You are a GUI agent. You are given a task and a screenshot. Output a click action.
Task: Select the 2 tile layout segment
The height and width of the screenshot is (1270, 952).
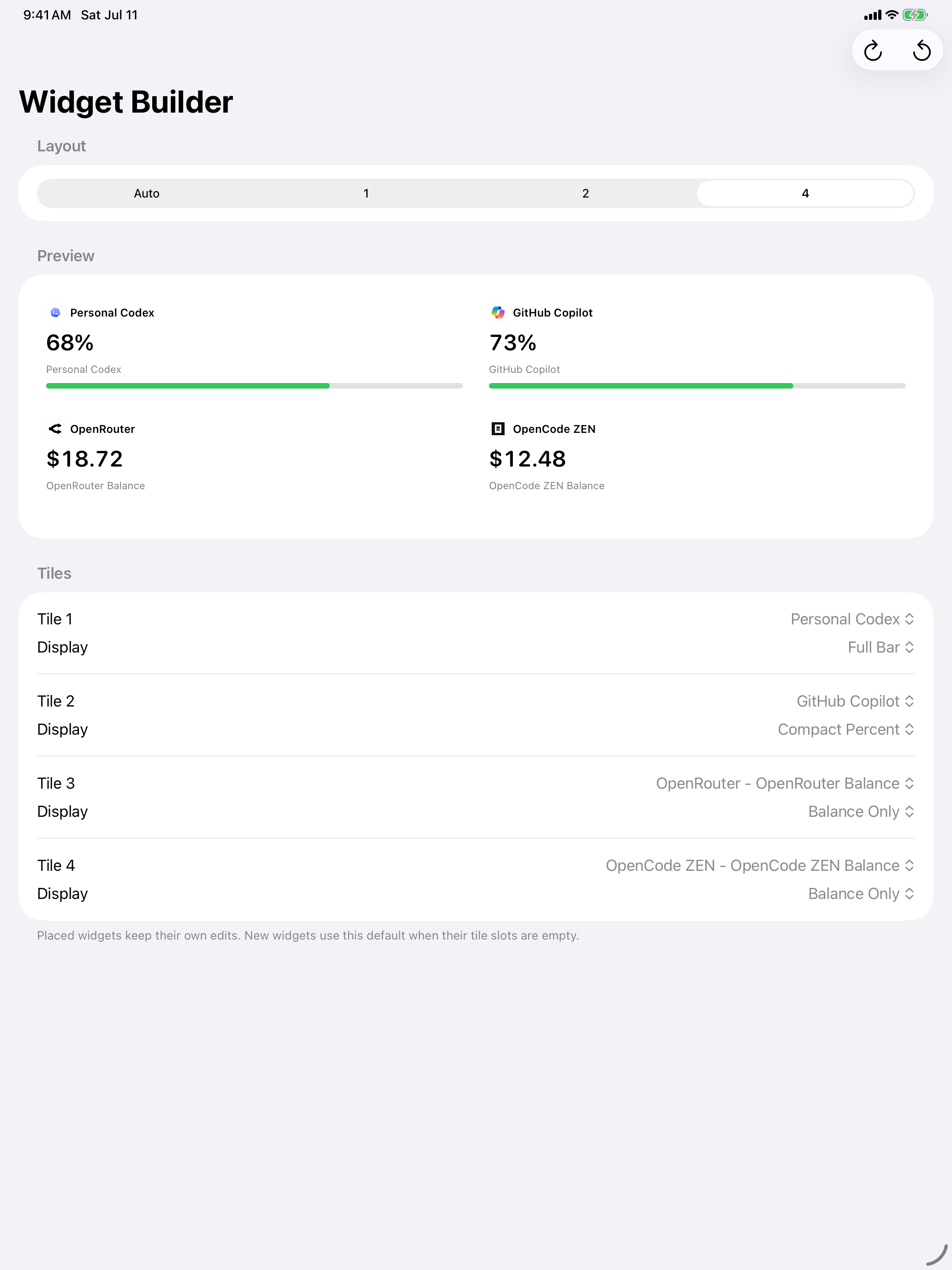pyautogui.click(x=585, y=193)
